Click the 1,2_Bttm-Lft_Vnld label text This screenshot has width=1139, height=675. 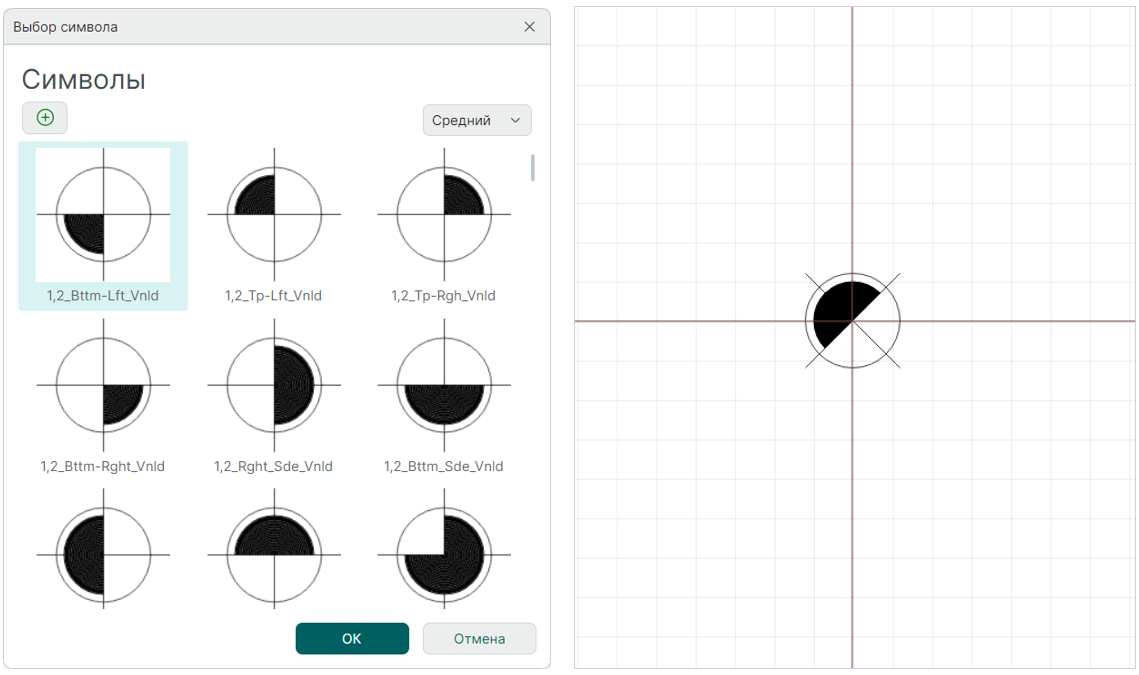102,296
